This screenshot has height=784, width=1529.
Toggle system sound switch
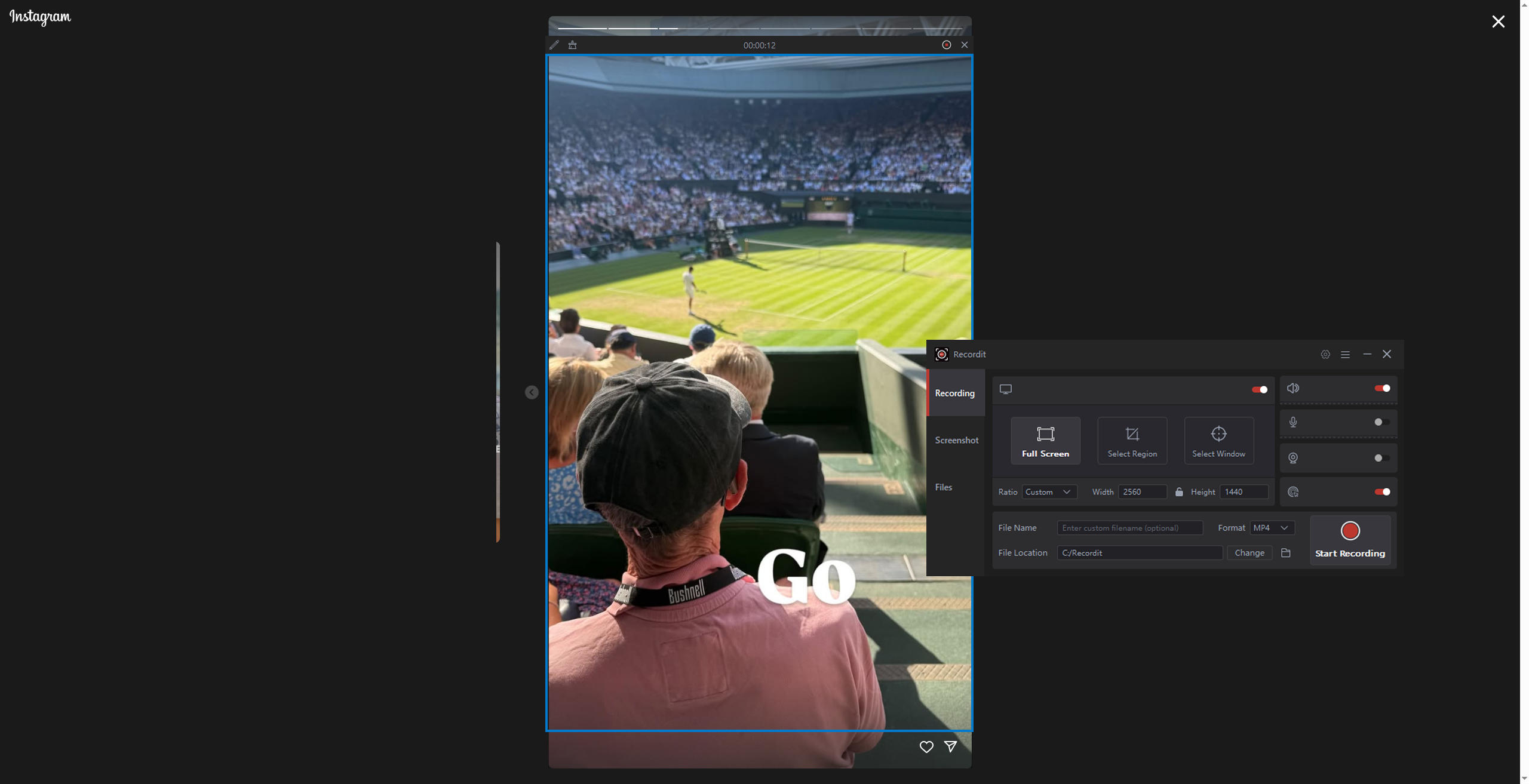(x=1382, y=388)
